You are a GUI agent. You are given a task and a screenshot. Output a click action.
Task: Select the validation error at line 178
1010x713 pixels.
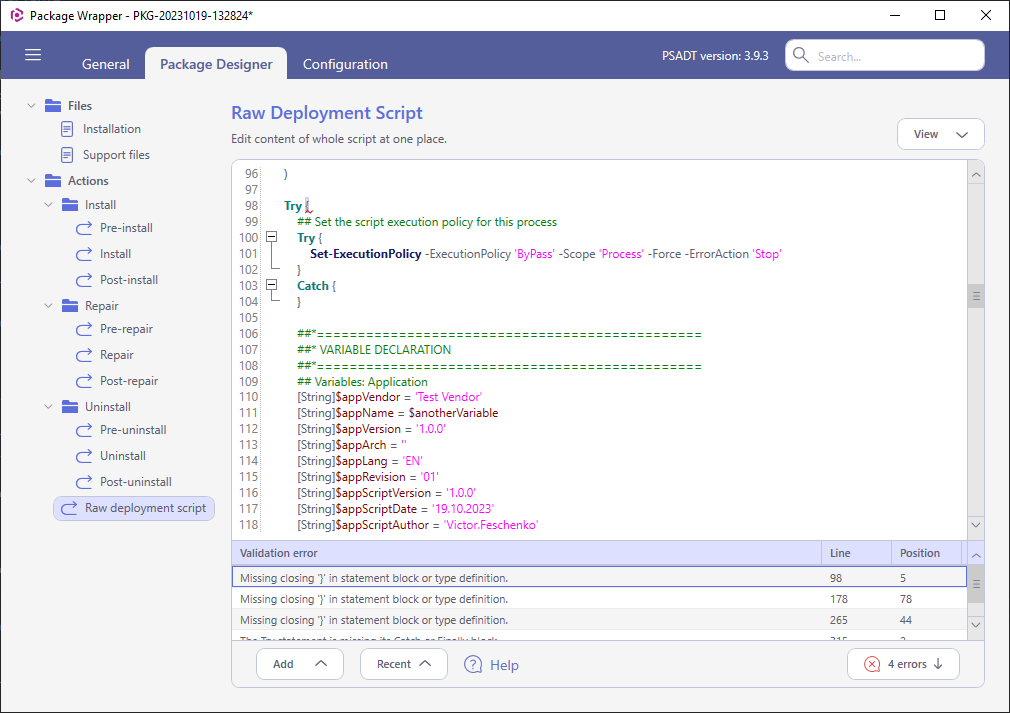(x=599, y=599)
